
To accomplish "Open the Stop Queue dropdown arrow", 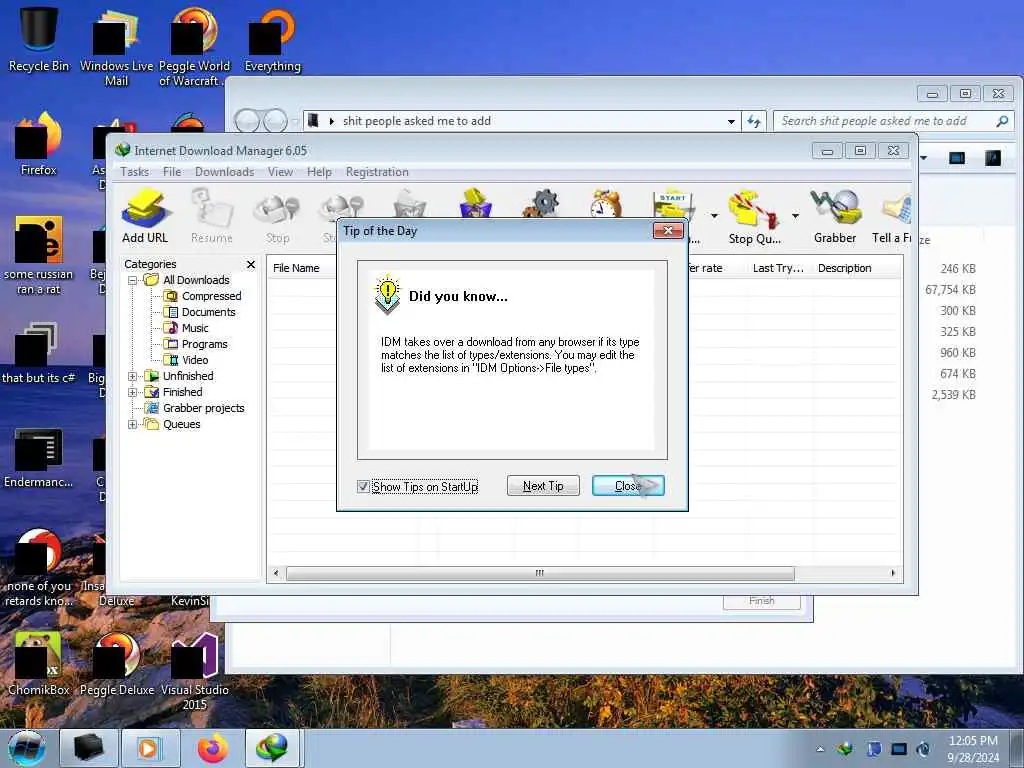I will (795, 216).
